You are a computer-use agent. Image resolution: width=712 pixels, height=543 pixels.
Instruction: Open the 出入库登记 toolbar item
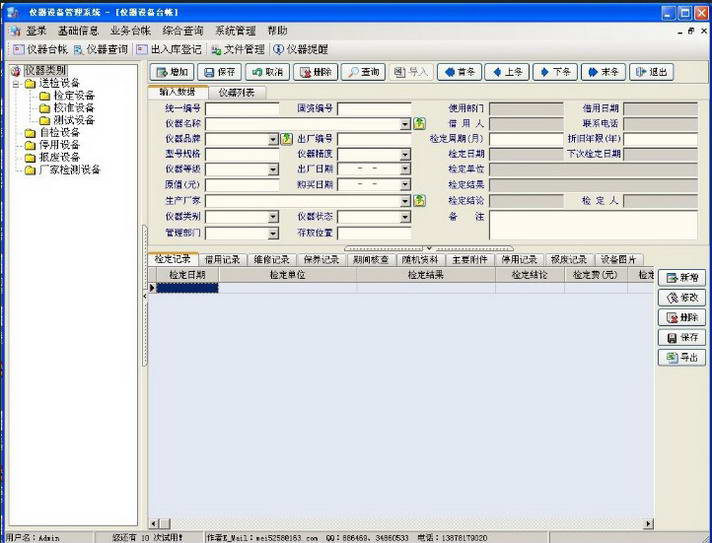[170, 48]
